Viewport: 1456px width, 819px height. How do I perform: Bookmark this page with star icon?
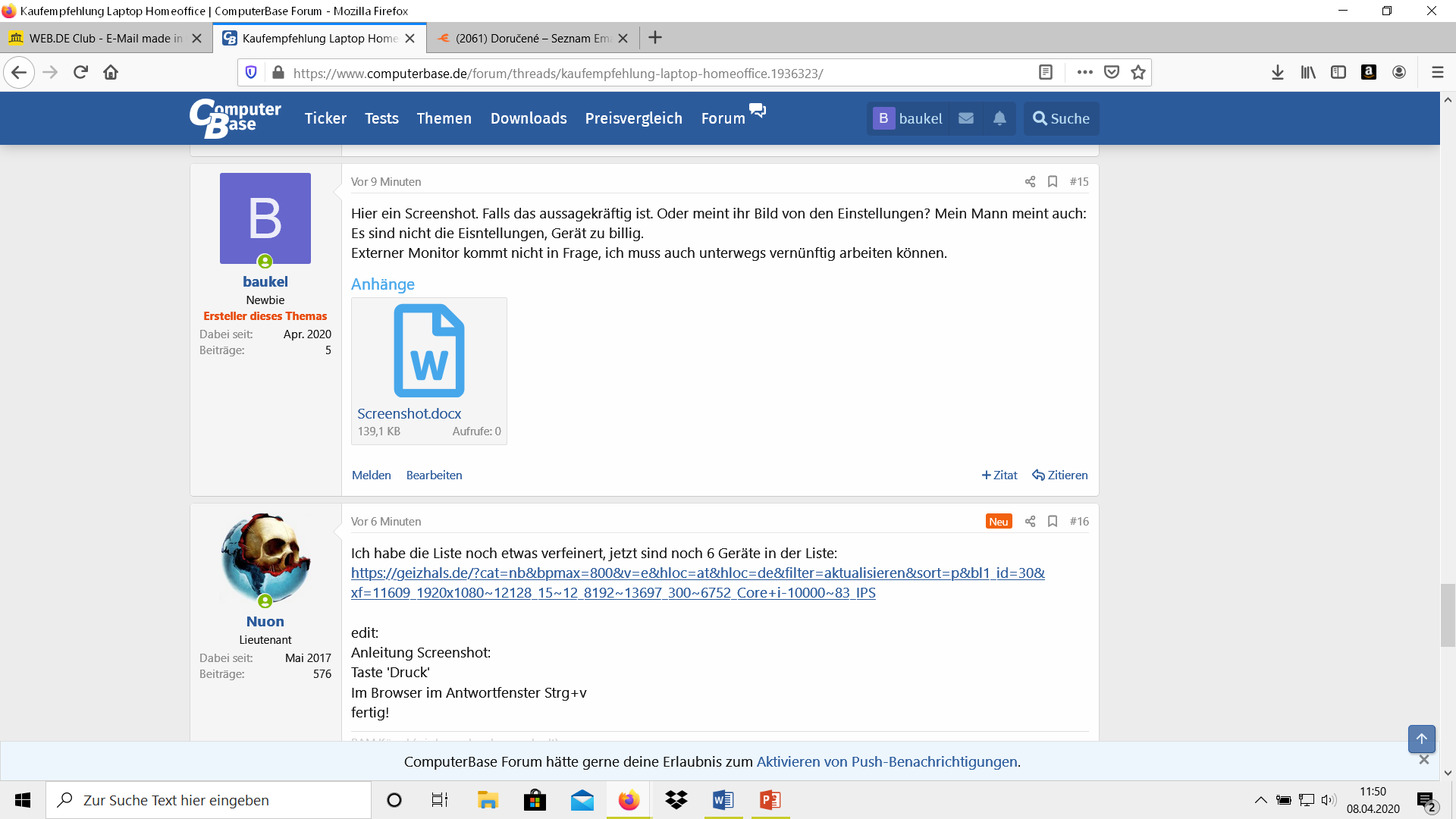1138,72
